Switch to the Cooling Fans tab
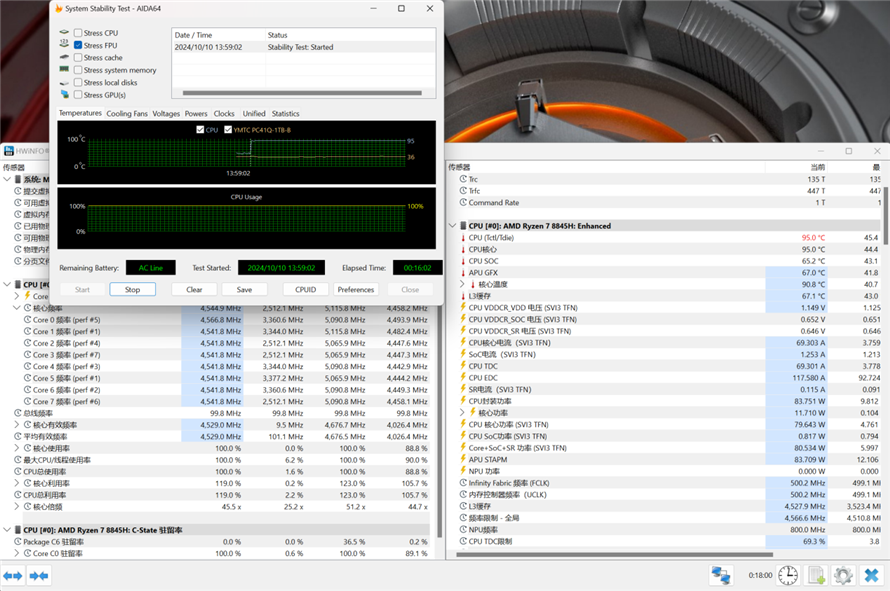This screenshot has height=591, width=890. pos(126,114)
